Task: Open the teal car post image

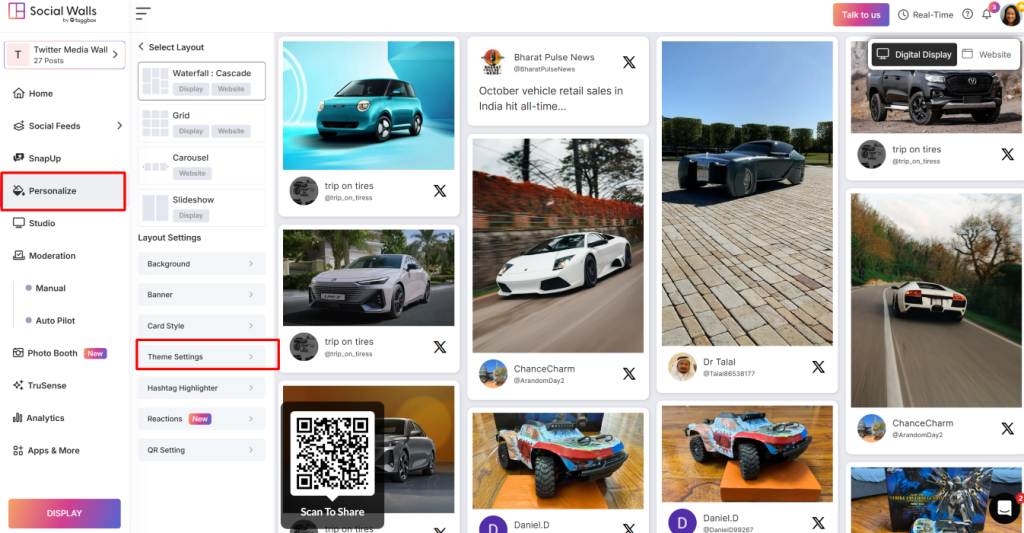Action: coord(368,106)
